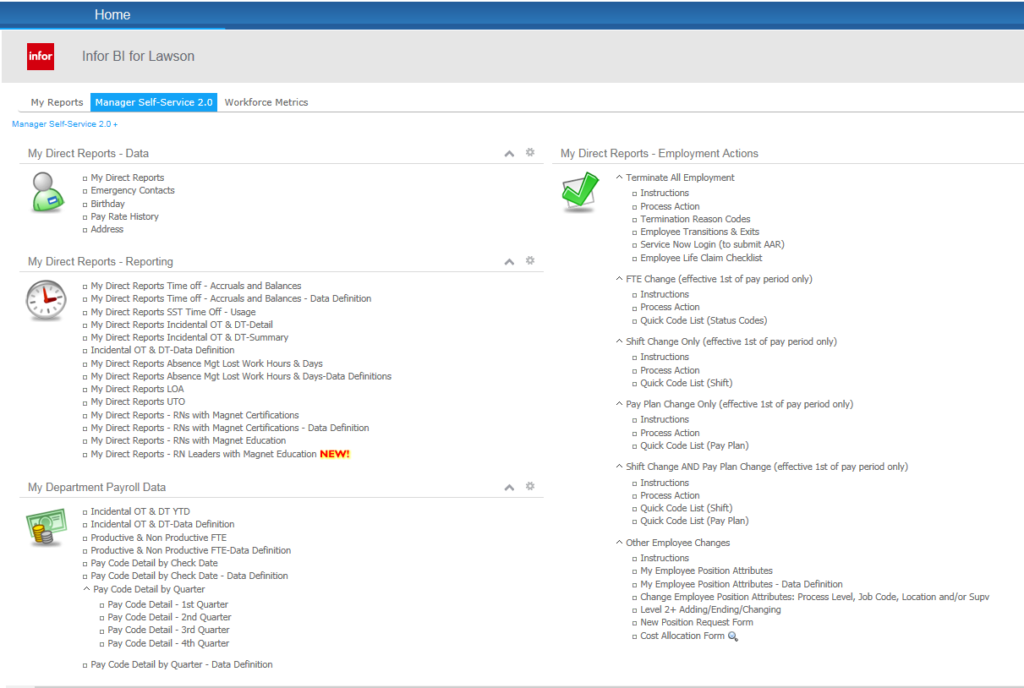Click the magnifier icon beside Cost Allocation Form
Image resolution: width=1024 pixels, height=688 pixels.
click(733, 636)
